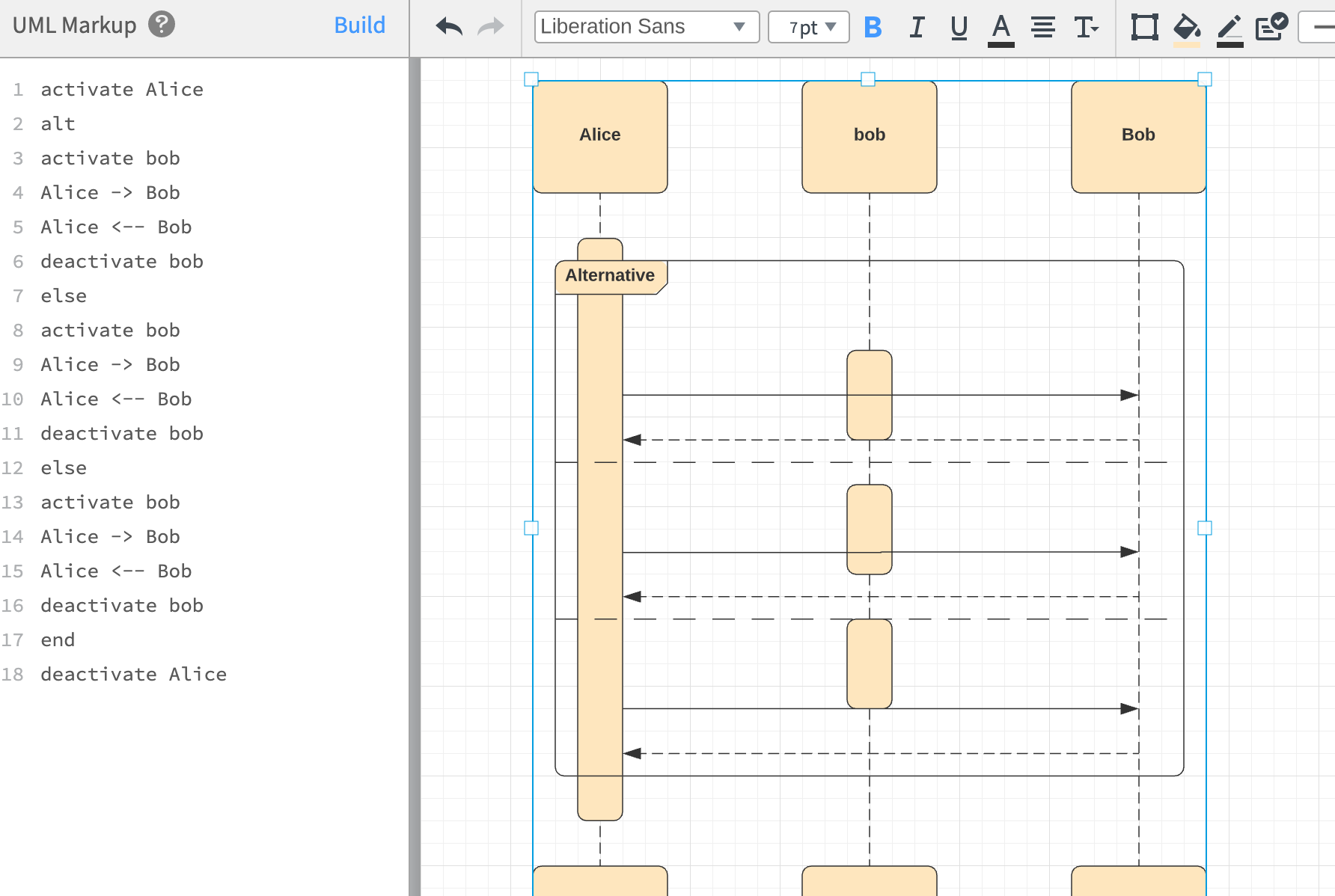This screenshot has height=896, width=1335.
Task: Click the UML Markup panel title
Action: click(x=74, y=25)
